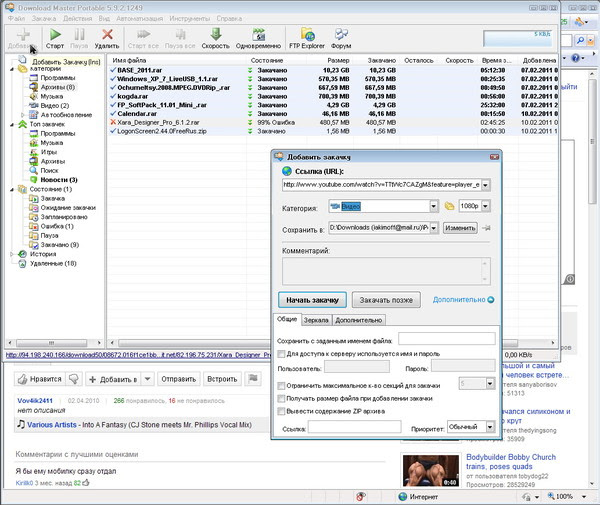Select История in the tree
The image size is (600, 505).
click(x=42, y=254)
